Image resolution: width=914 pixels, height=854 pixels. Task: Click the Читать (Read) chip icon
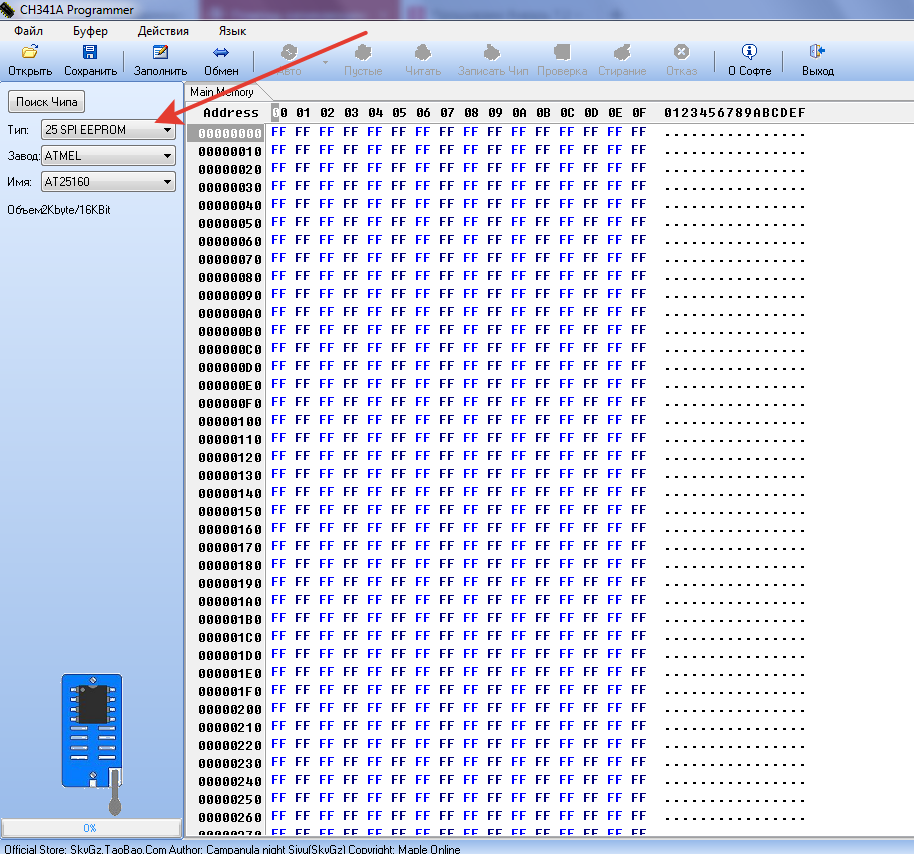(x=423, y=52)
